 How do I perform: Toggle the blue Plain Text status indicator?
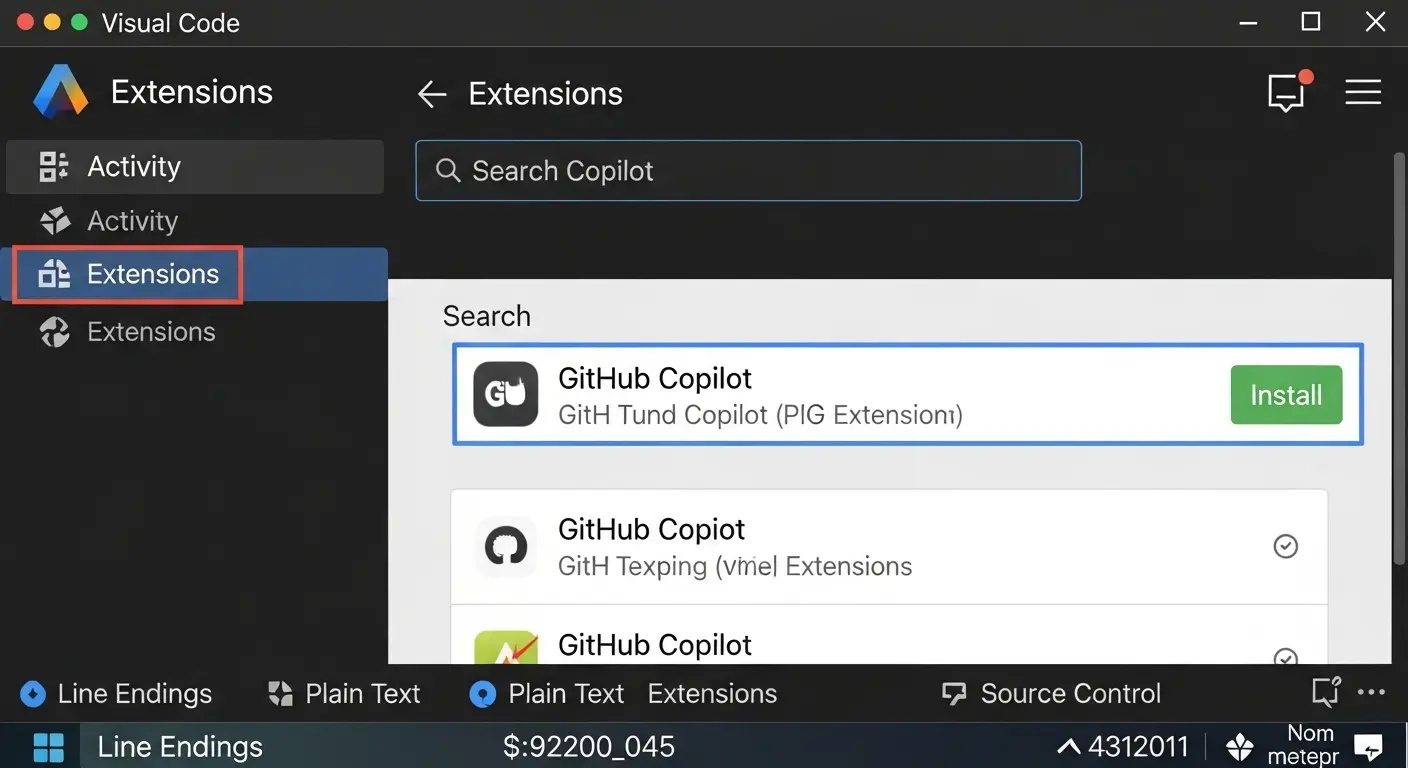[x=483, y=693]
